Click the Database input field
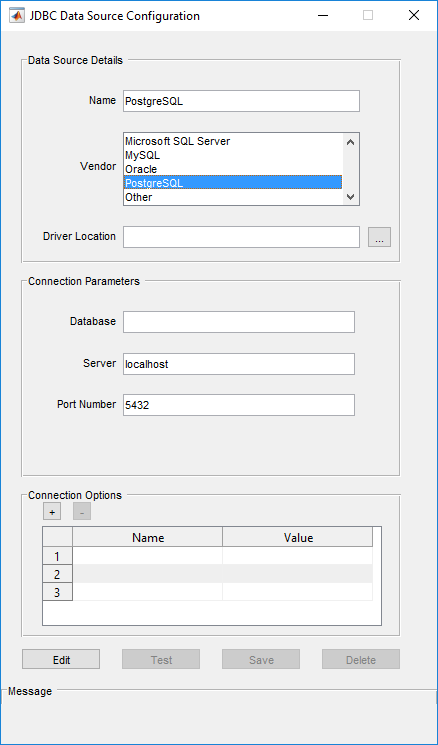 tap(239, 322)
